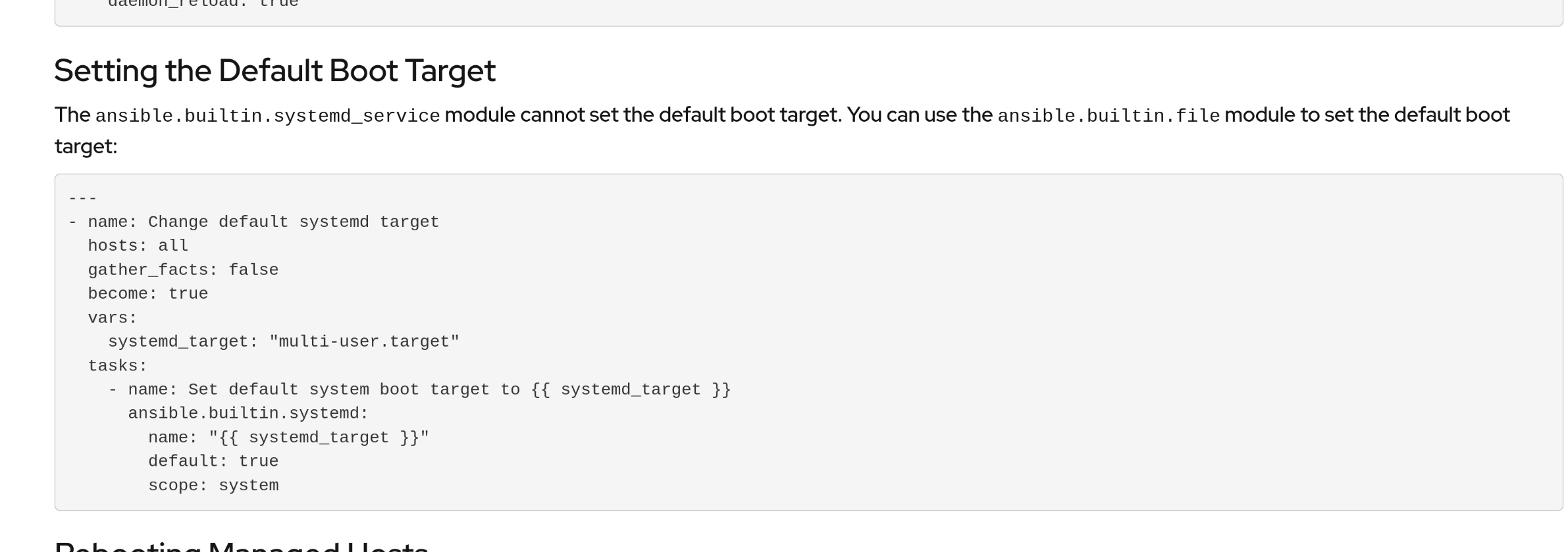Click the "become: true" code line
The width and height of the screenshot is (1568, 552).
click(x=148, y=294)
